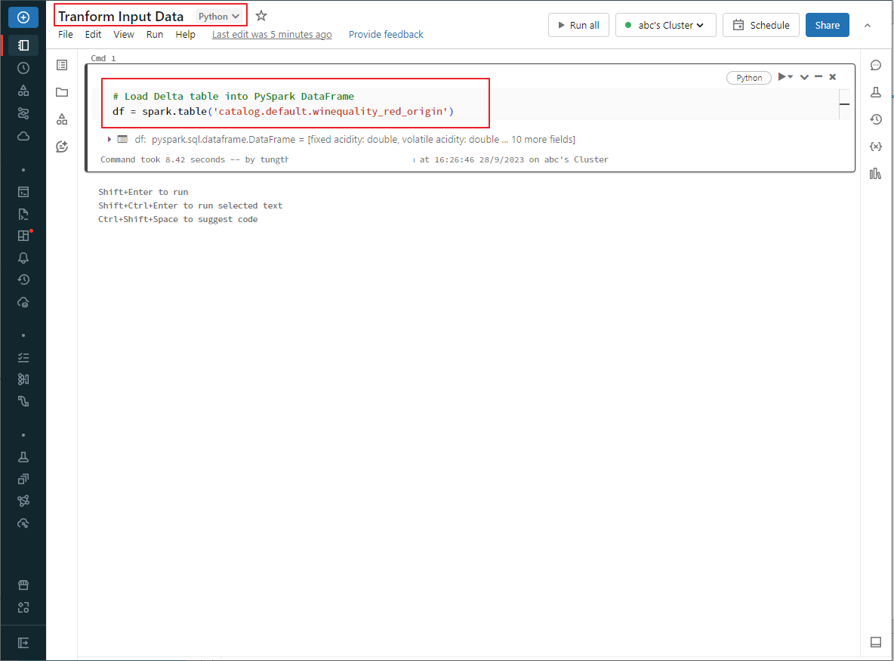Screen dimensions: 894x661
Task: Open Queries file icon in sidebar
Action: pyautogui.click(x=23, y=214)
